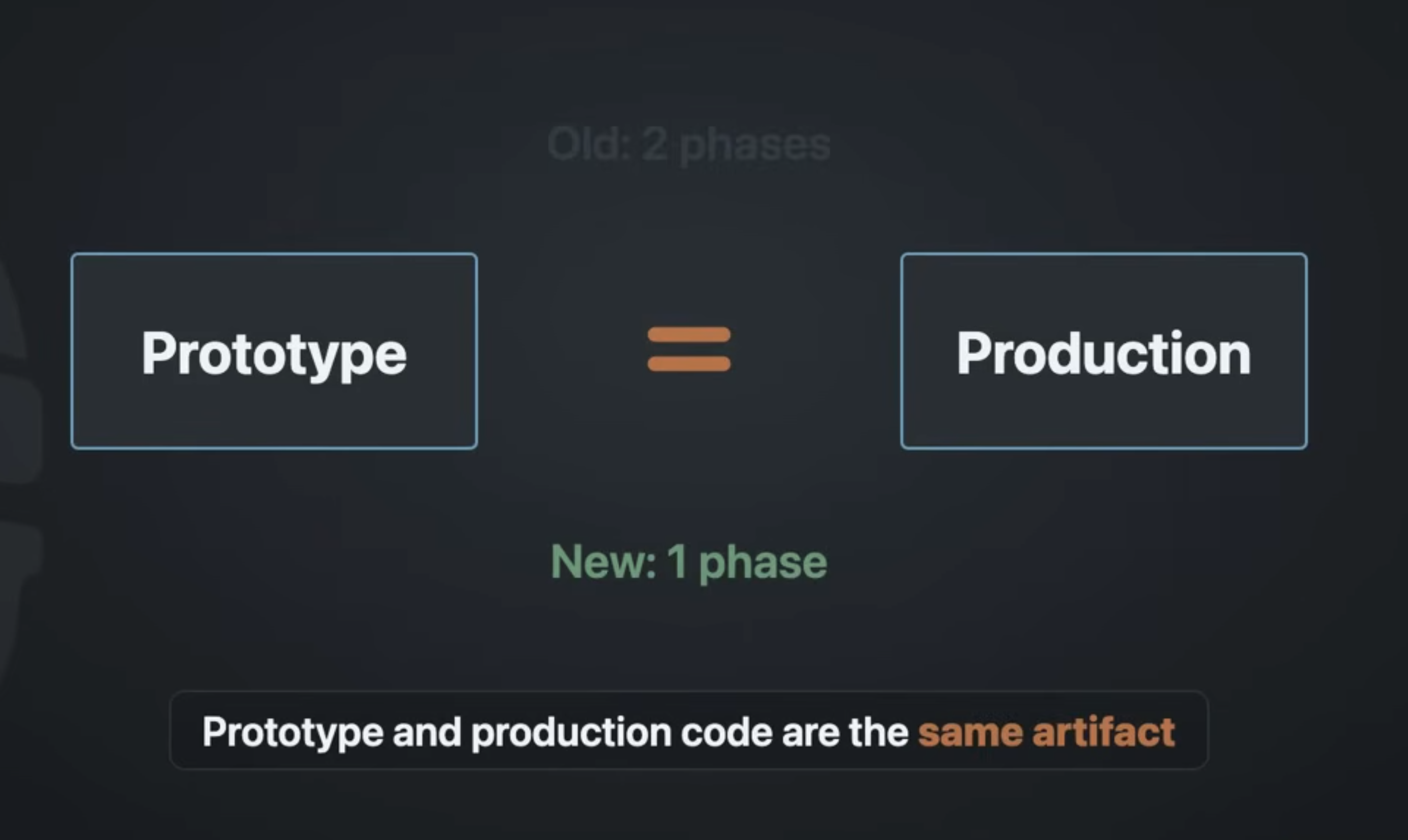Click the orange "same artifact" text

[x=1046, y=732]
